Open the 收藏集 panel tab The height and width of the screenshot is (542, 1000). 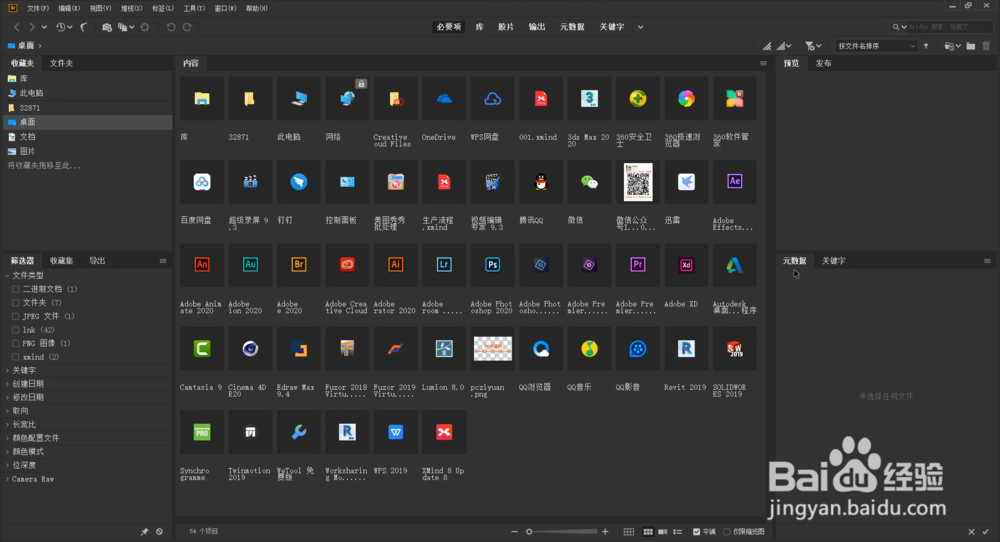[x=61, y=261]
